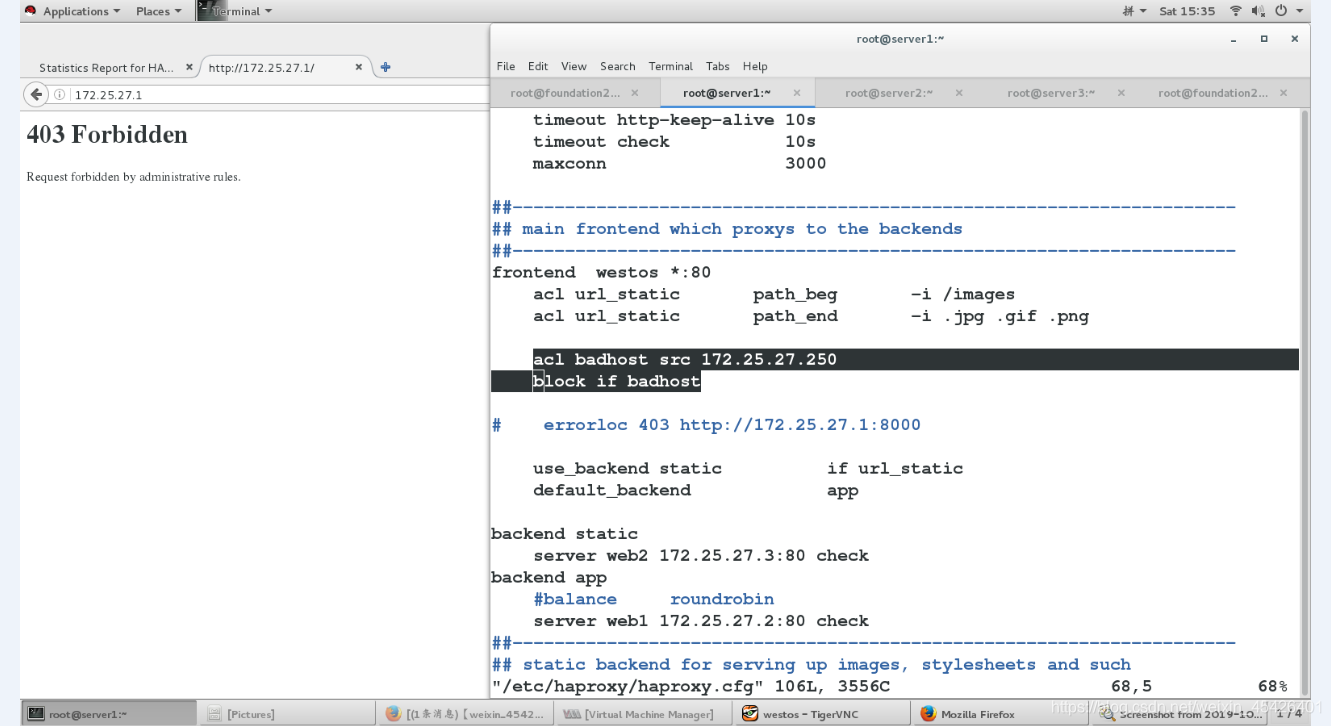This screenshot has height=726, width=1331.
Task: Click the Firefox back arrow button
Action: click(x=36, y=95)
